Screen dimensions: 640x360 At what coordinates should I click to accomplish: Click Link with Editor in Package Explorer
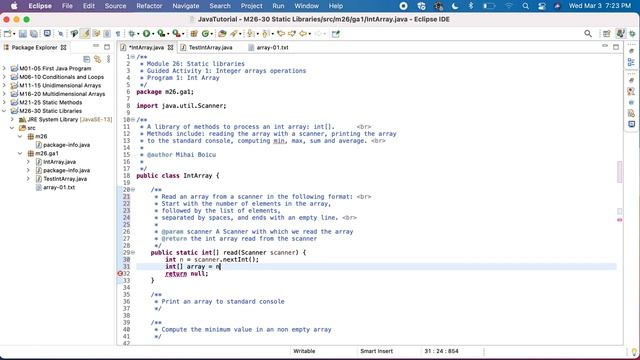pyautogui.click(x=97, y=59)
